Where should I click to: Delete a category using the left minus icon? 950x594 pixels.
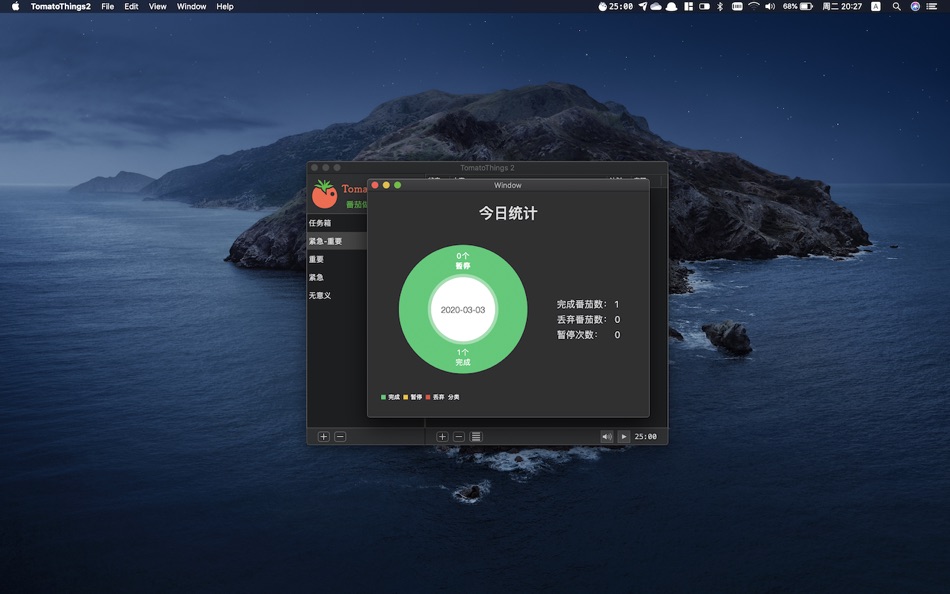340,436
